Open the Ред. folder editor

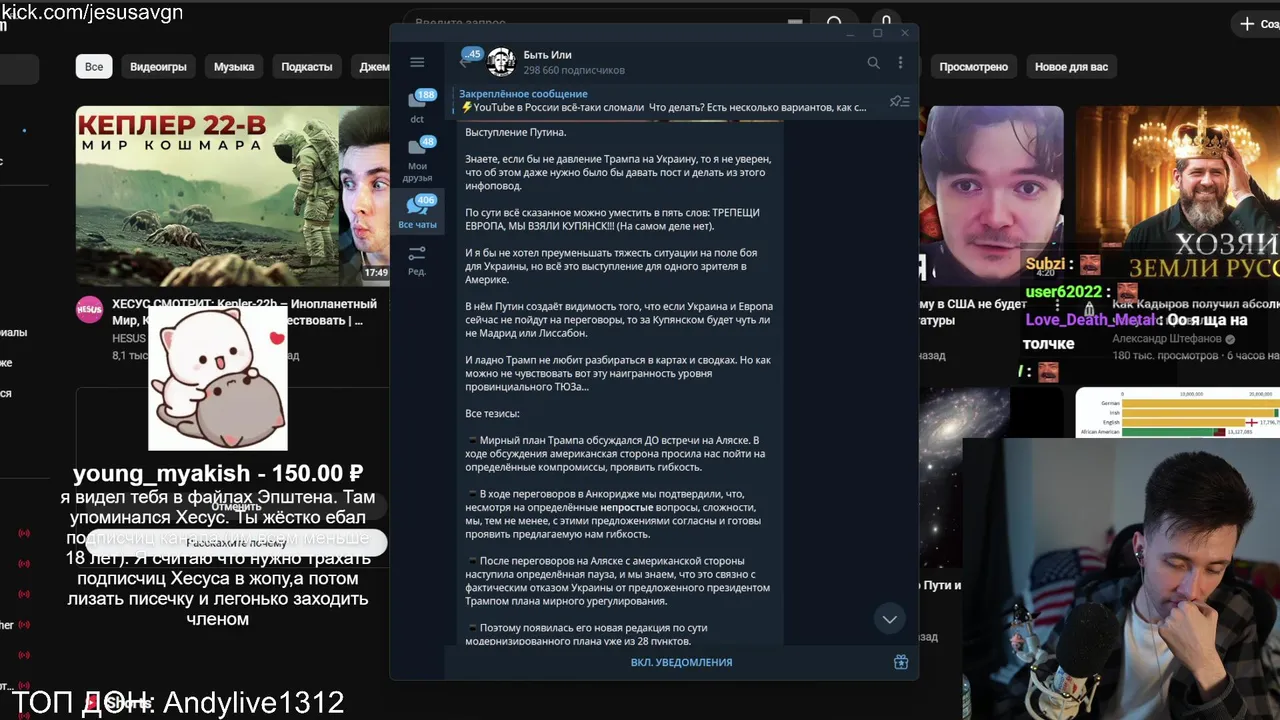417,261
